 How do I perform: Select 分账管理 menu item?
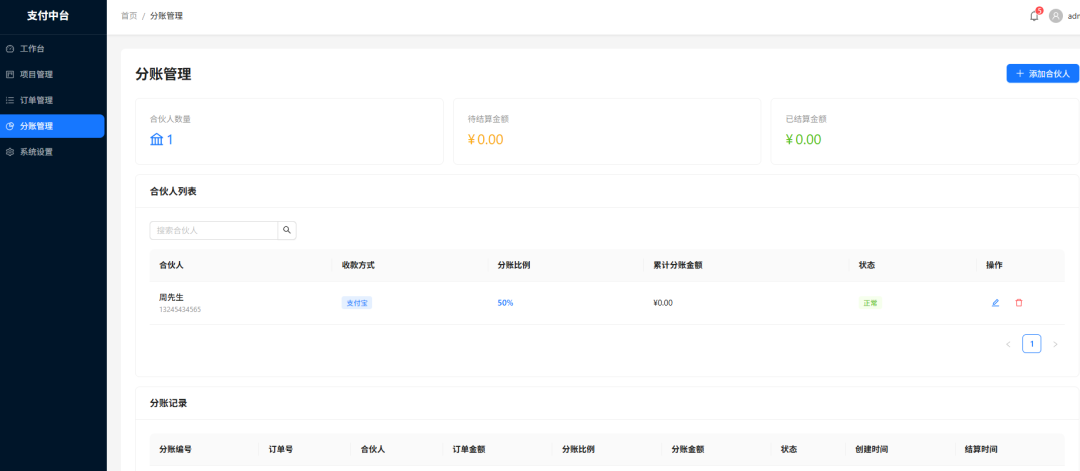52,126
